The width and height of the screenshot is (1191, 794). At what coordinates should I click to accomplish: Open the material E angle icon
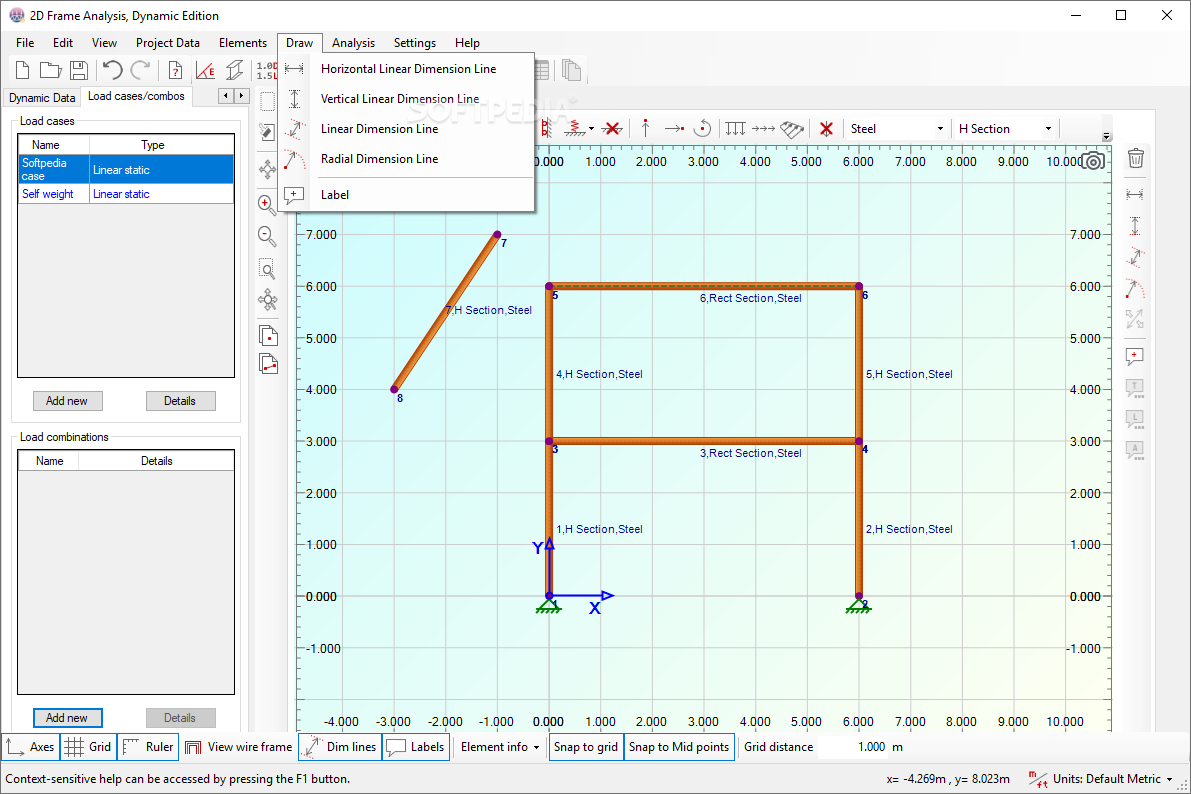click(x=205, y=71)
